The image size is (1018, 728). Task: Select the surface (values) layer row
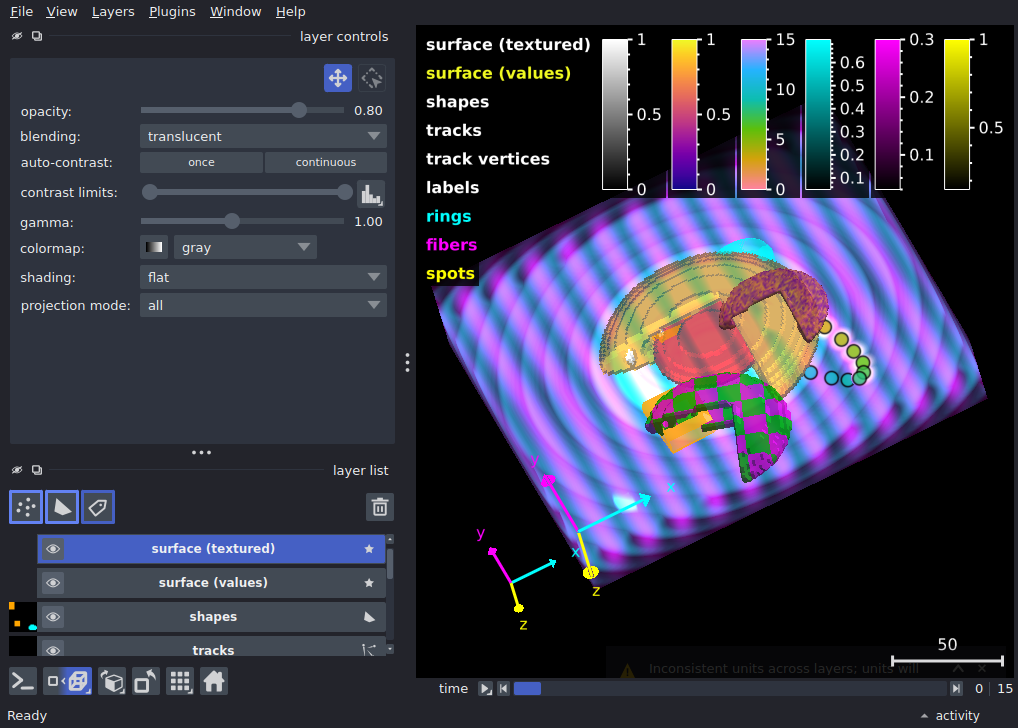(x=212, y=583)
